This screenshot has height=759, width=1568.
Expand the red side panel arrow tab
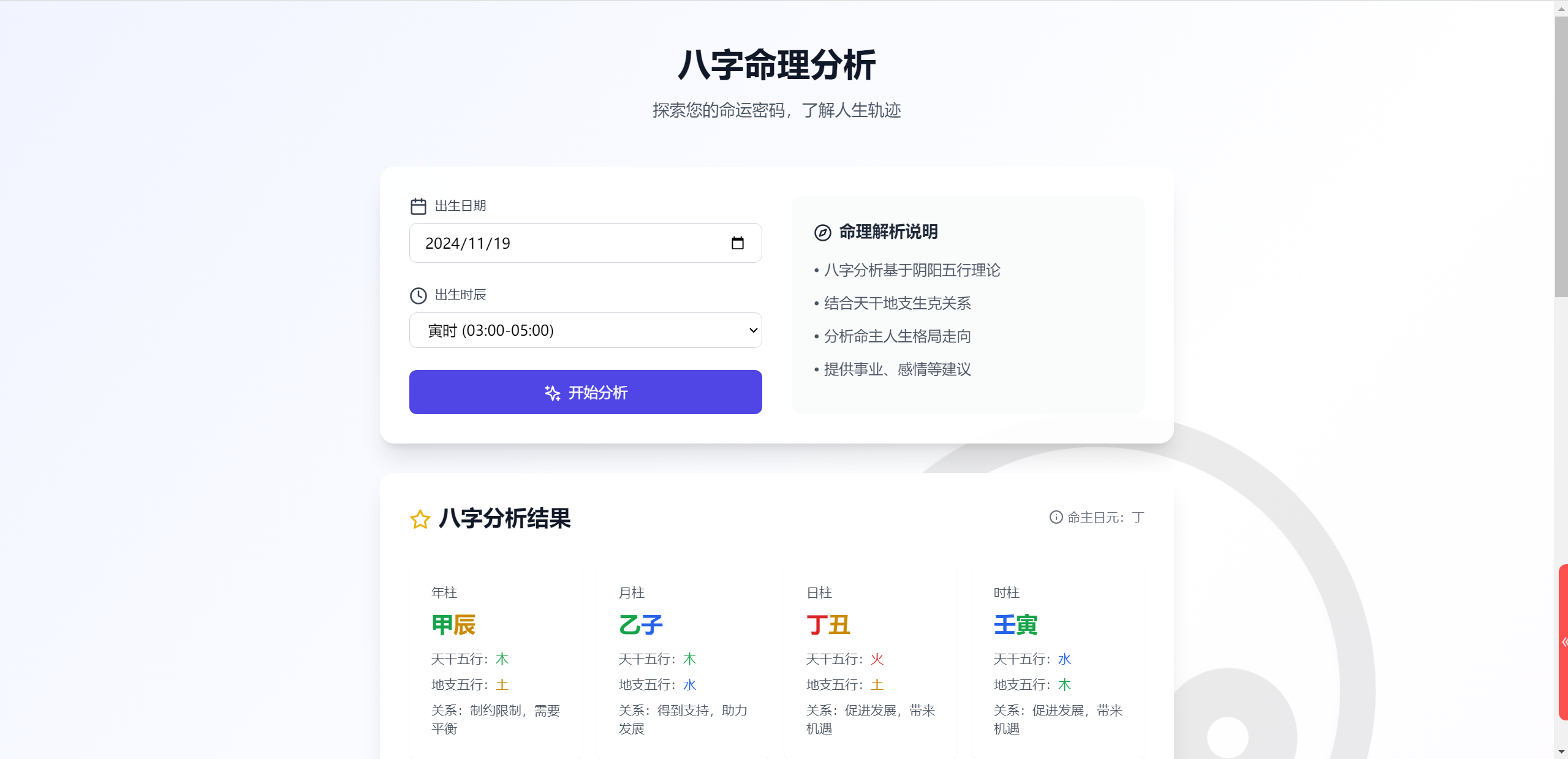click(x=1563, y=641)
